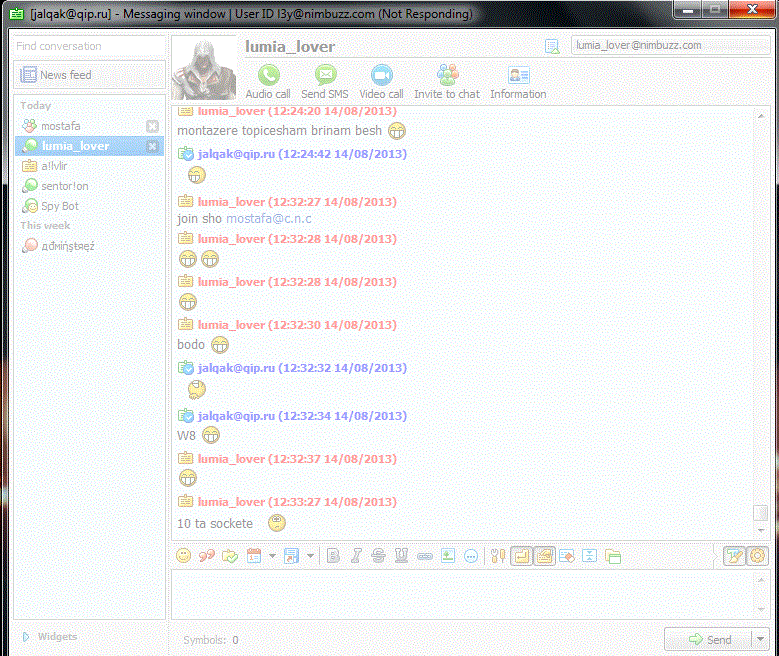
Task: Click the 'This week' group label
Action: pos(45,226)
